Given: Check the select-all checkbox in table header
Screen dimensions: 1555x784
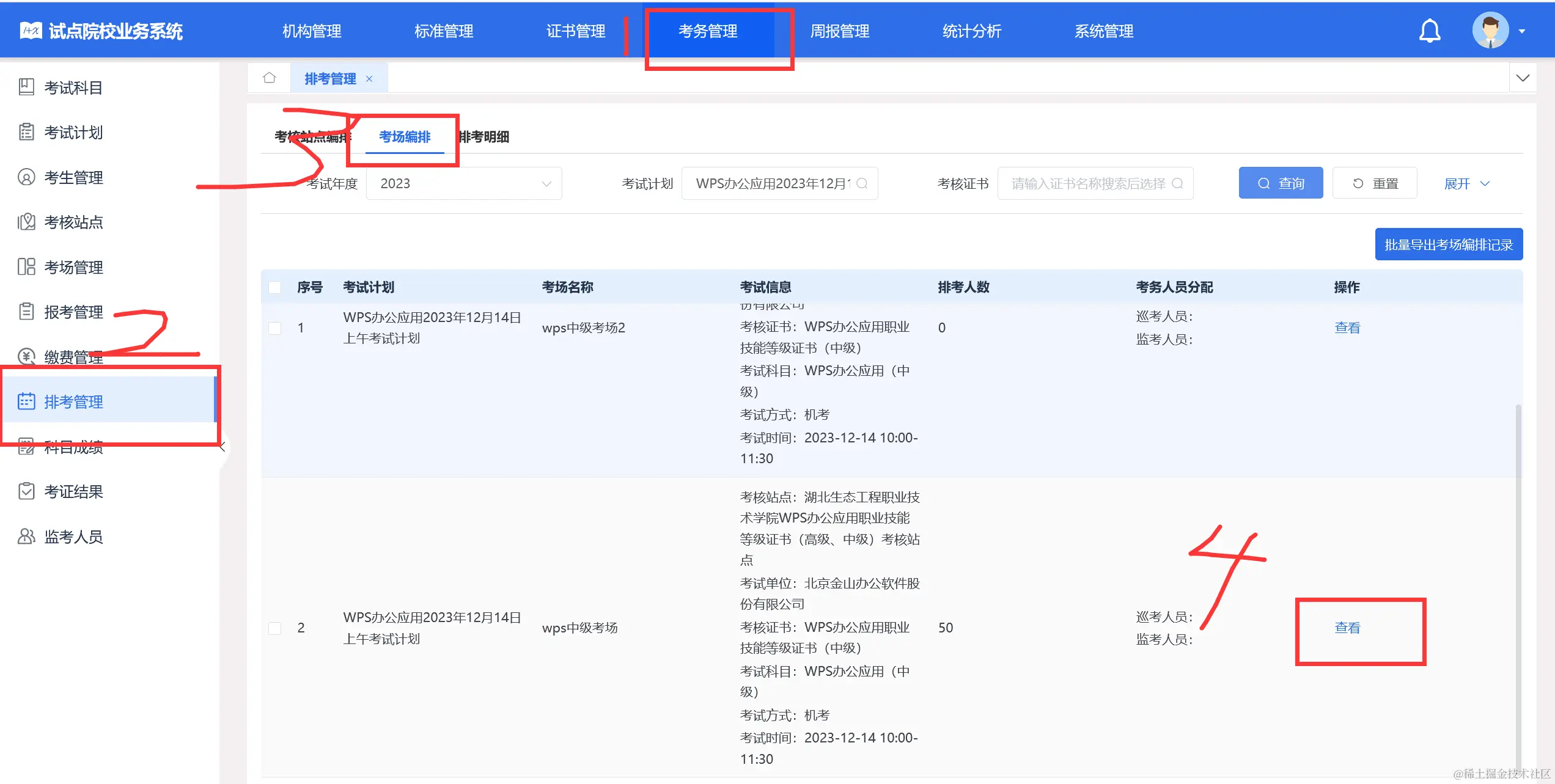Looking at the screenshot, I should (274, 287).
